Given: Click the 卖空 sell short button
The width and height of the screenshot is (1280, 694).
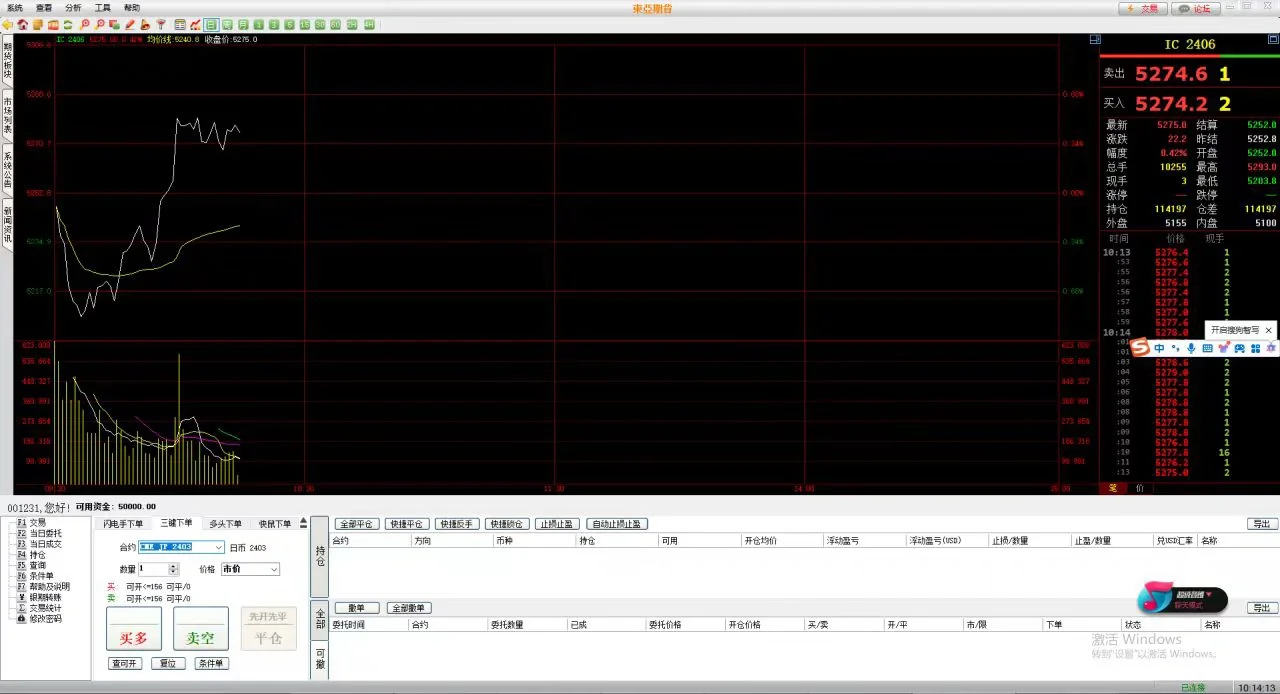Looking at the screenshot, I should coord(200,629).
